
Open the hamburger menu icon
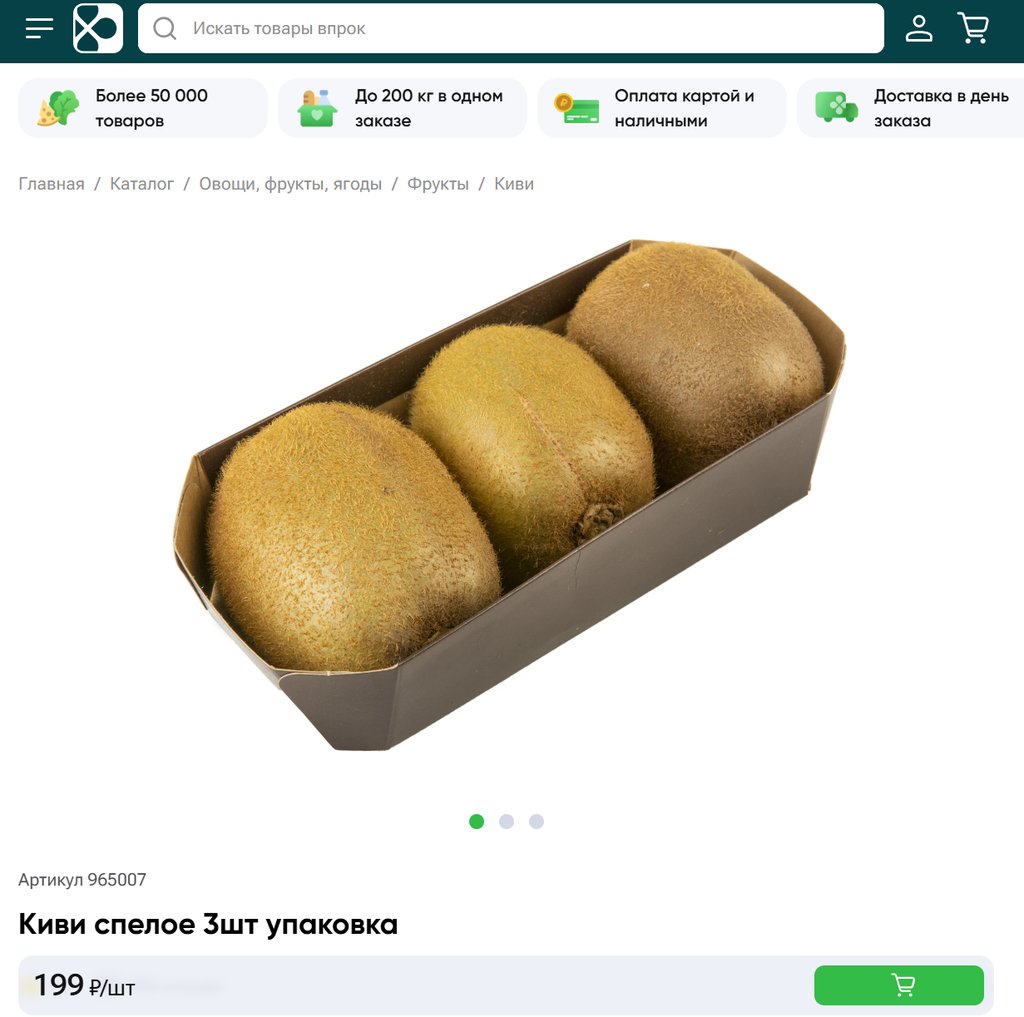[x=39, y=28]
